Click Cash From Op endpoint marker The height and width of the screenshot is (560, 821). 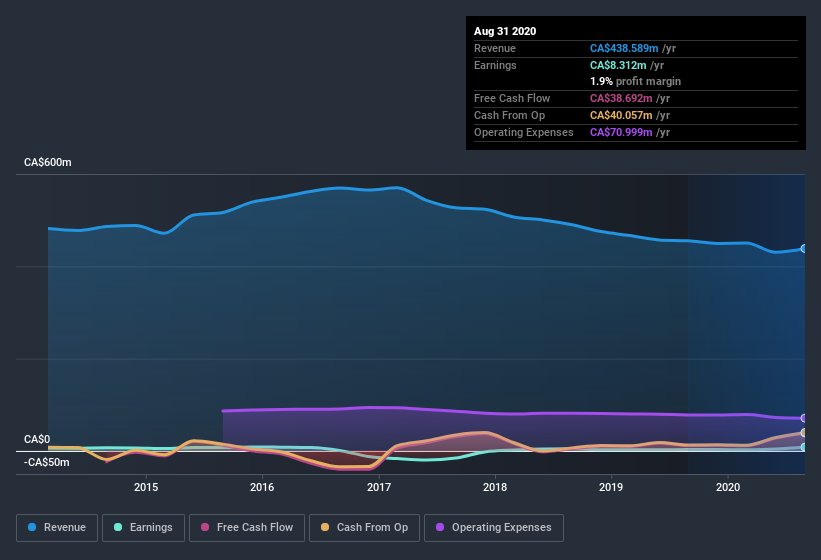804,433
